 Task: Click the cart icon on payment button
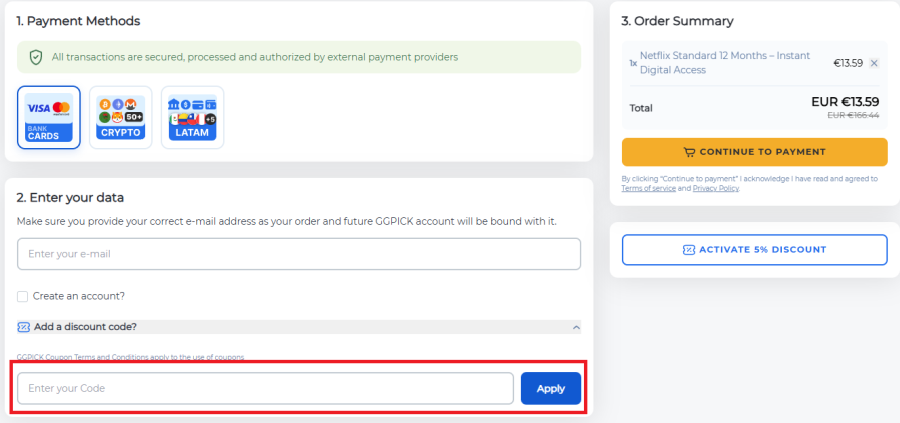[x=689, y=152]
